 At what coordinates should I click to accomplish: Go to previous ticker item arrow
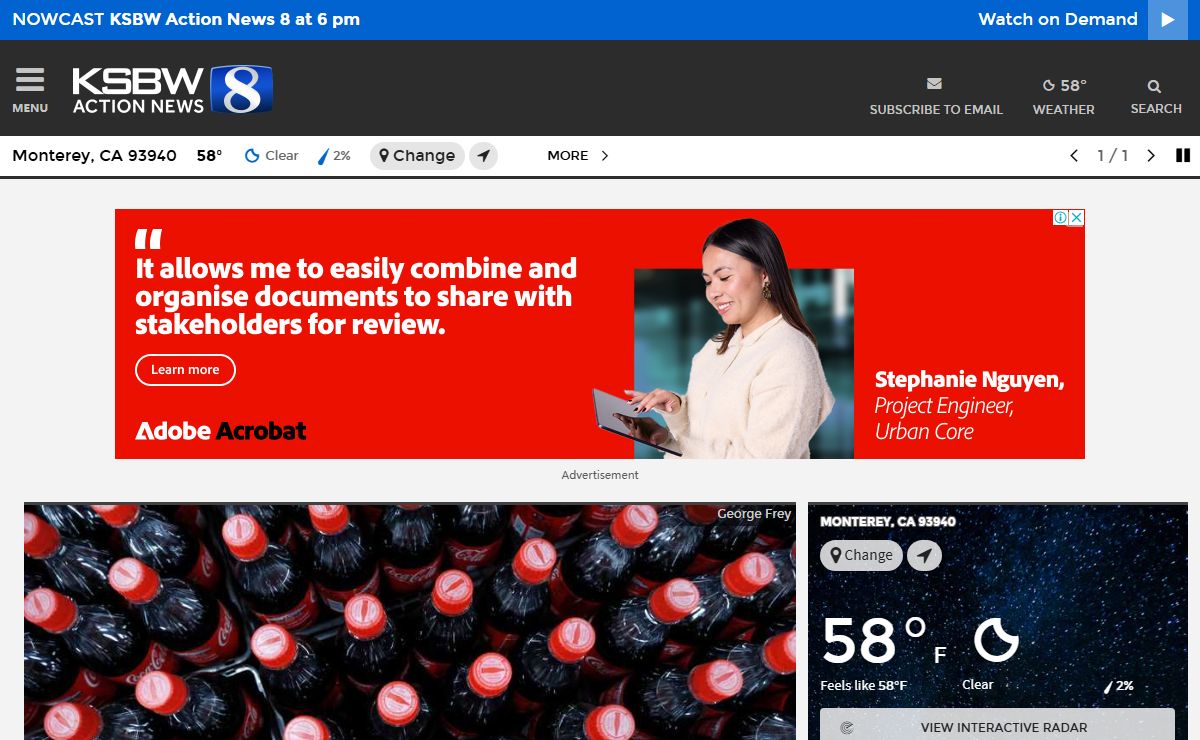pos(1074,156)
